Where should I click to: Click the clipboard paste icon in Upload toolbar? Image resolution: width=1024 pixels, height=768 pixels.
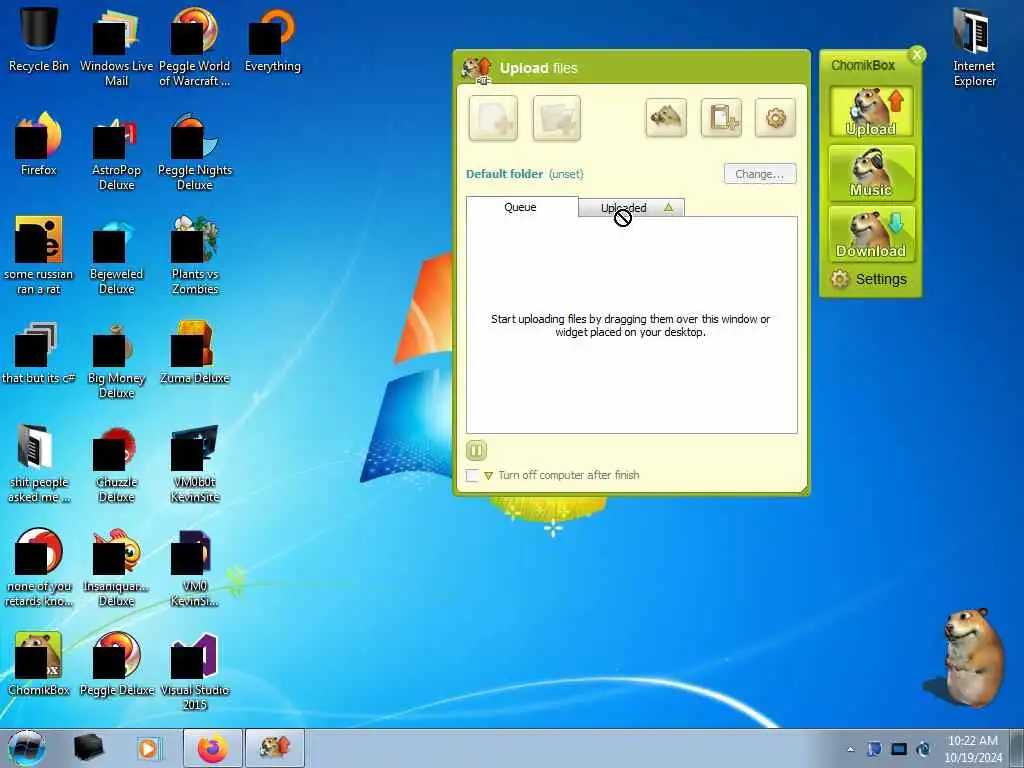tap(721, 118)
